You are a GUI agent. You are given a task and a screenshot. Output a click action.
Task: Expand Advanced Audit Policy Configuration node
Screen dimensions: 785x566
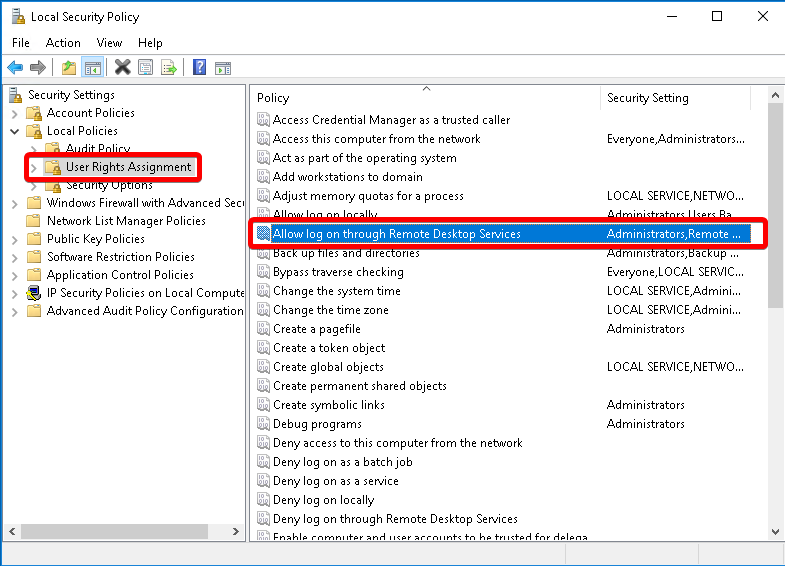(x=15, y=311)
